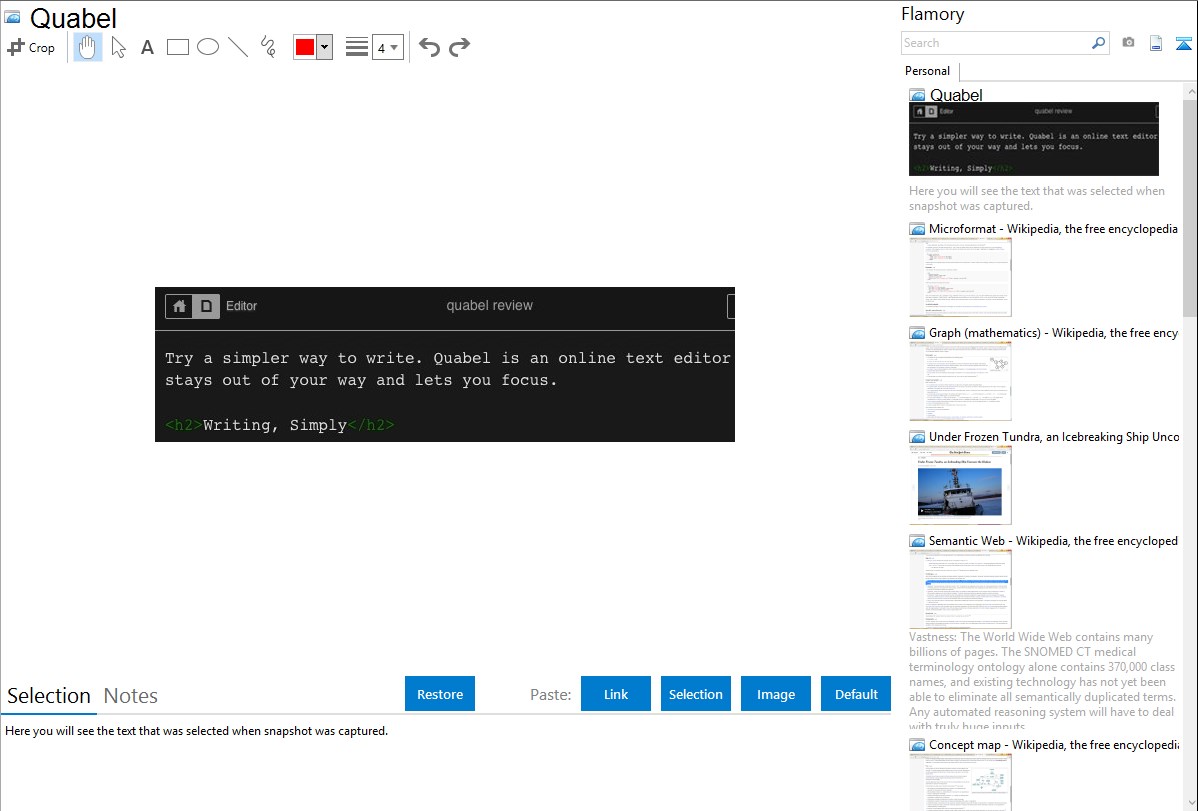This screenshot has width=1198, height=811.
Task: Pick the ellipse shape tool
Action: pyautogui.click(x=208, y=47)
